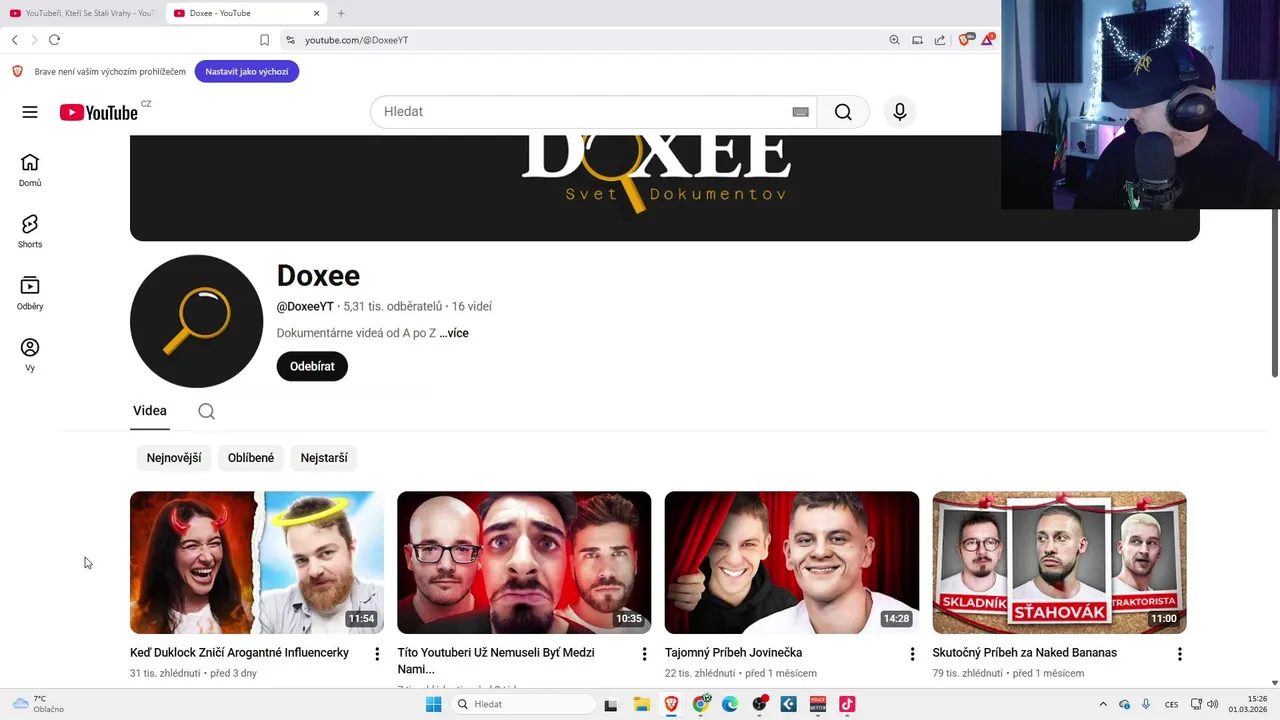Select the Videa channel tab
The width and height of the screenshot is (1280, 720).
150,411
